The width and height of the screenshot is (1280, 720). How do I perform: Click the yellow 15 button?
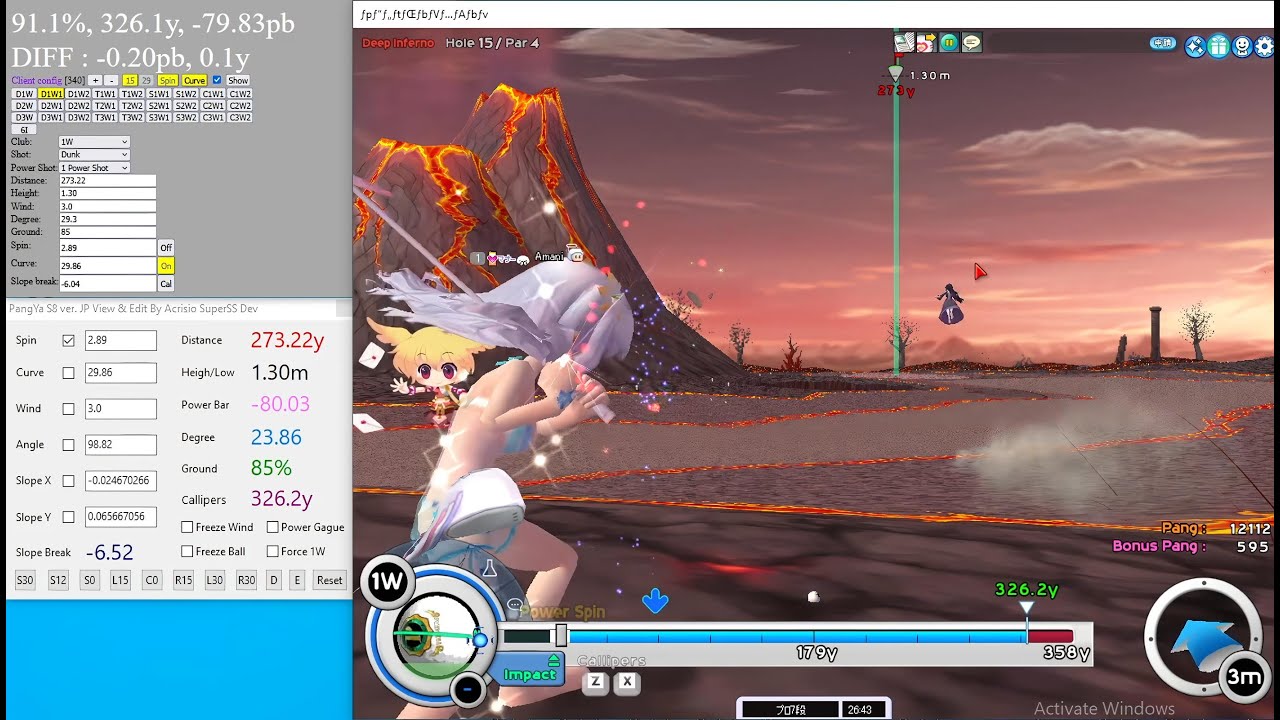click(x=130, y=80)
